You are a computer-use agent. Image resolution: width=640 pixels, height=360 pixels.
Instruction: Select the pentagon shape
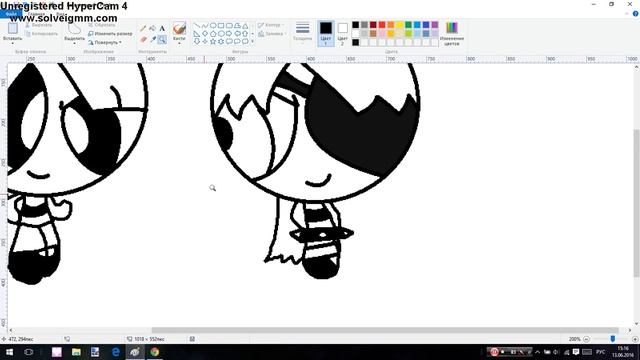click(213, 34)
